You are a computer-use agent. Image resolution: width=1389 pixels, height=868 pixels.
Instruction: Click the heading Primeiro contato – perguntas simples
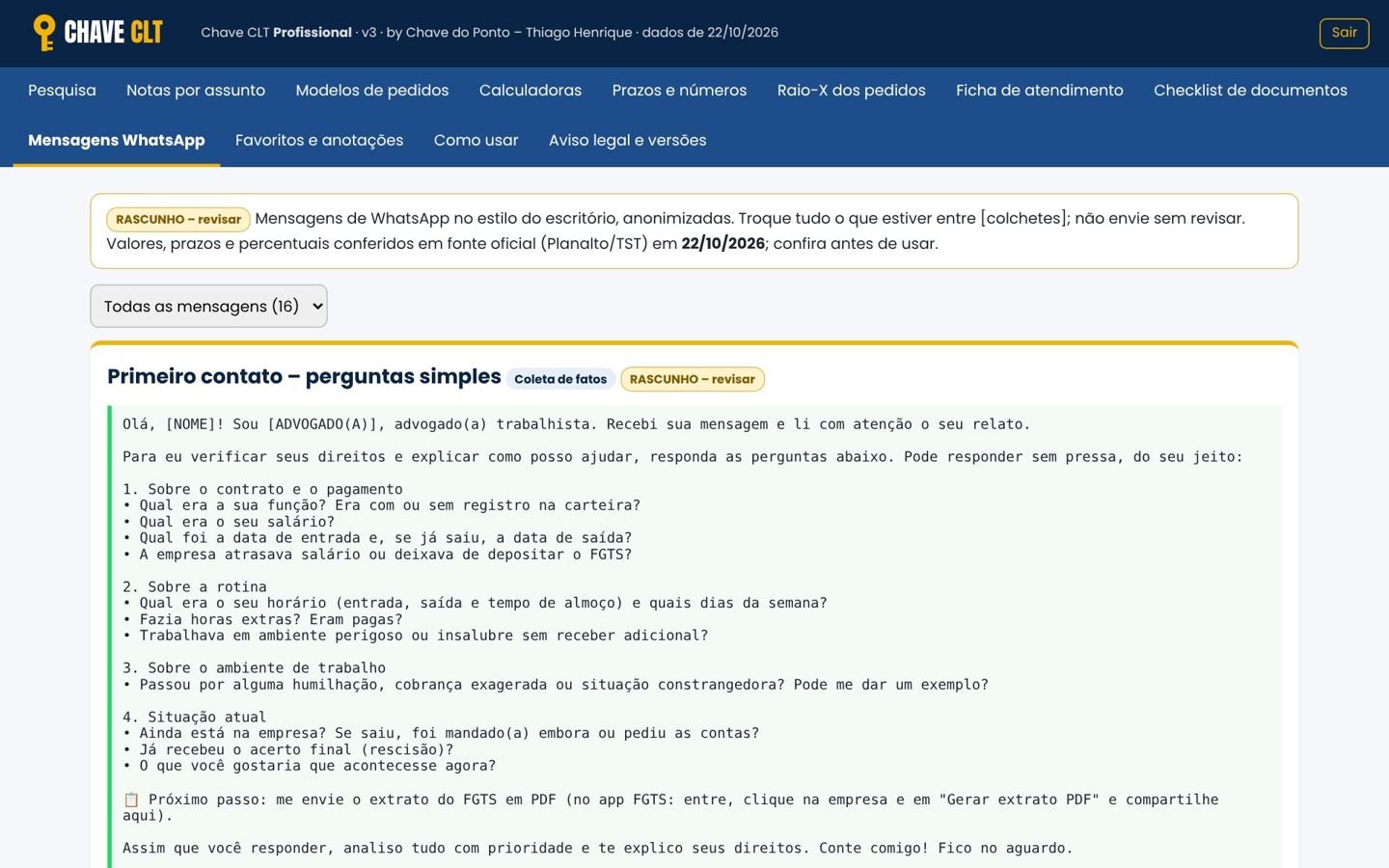pos(304,376)
